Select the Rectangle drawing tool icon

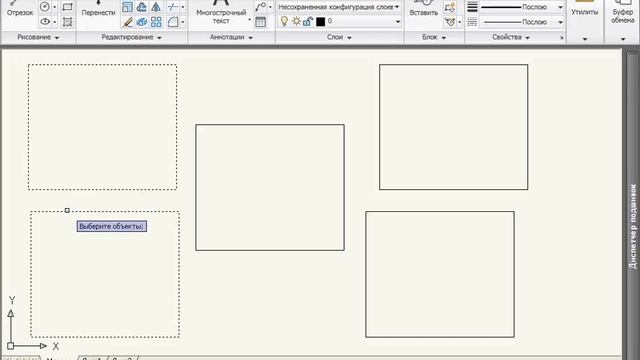67,7
